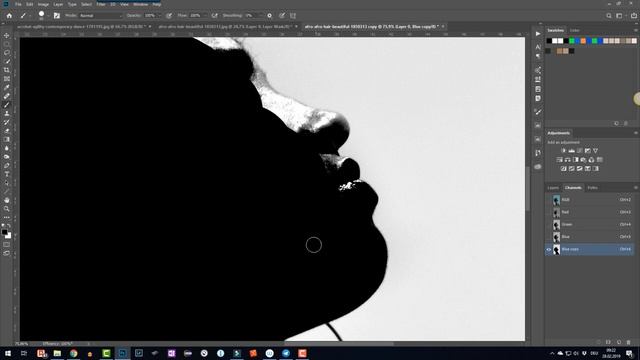
Task: Open Chrome from the taskbar
Action: pyautogui.click(x=73, y=353)
